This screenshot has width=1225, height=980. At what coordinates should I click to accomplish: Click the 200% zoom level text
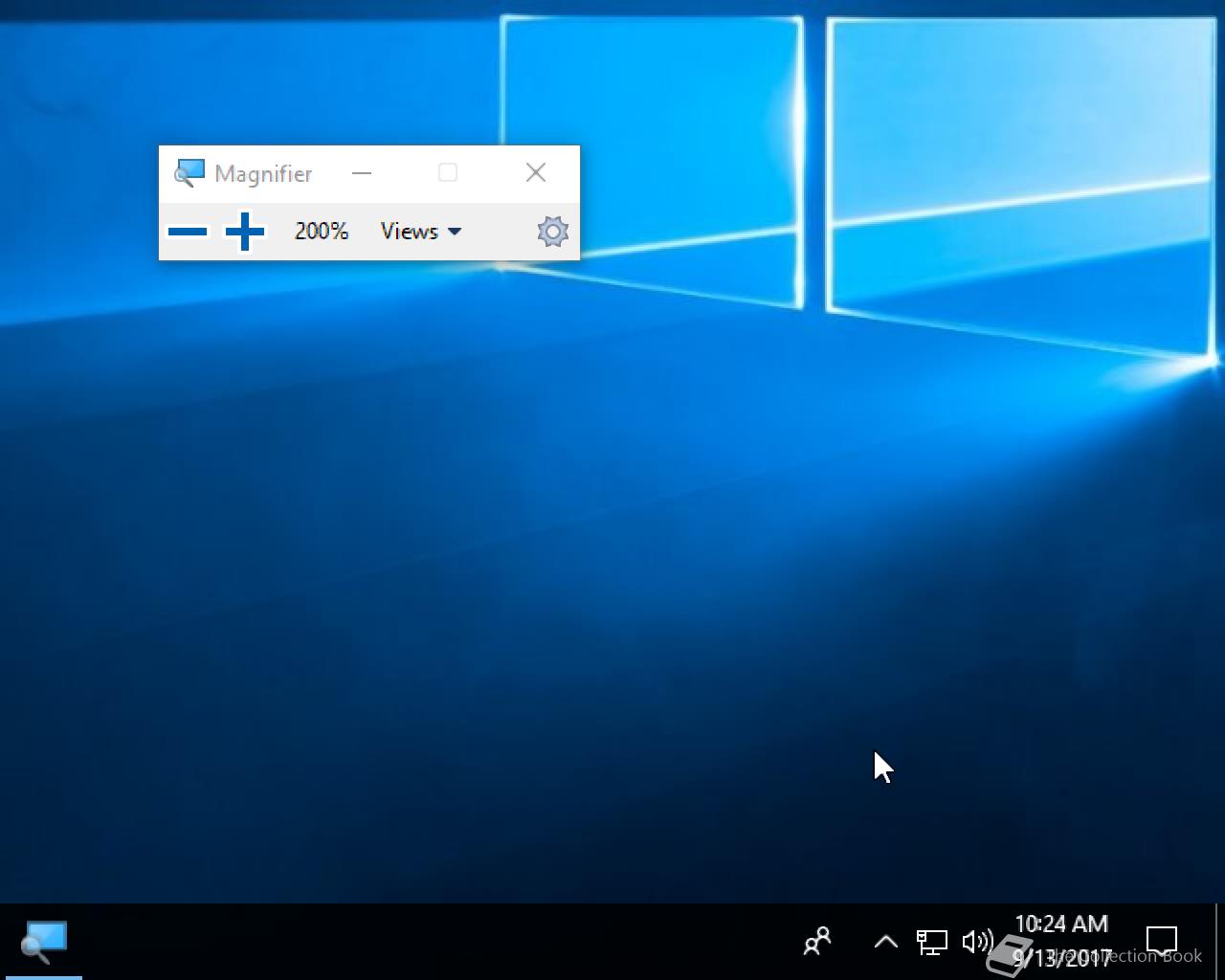coord(322,232)
